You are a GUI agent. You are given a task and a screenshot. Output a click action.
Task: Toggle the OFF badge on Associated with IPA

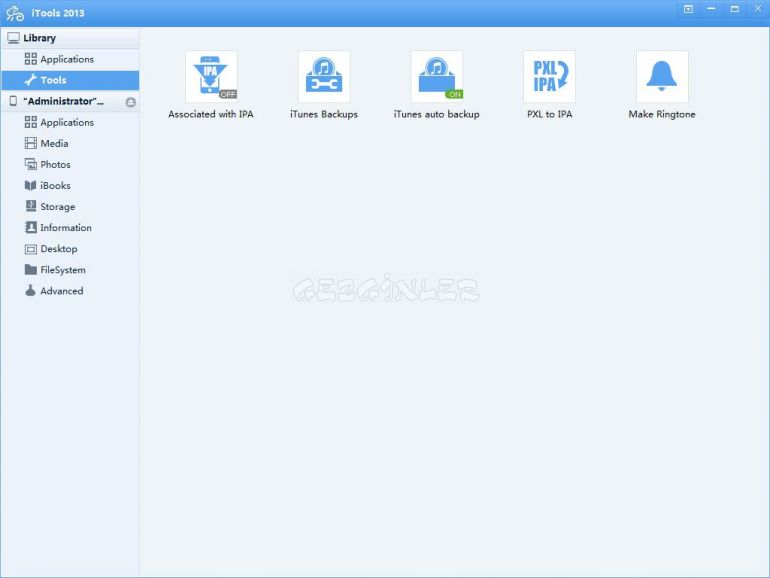pyautogui.click(x=228, y=94)
